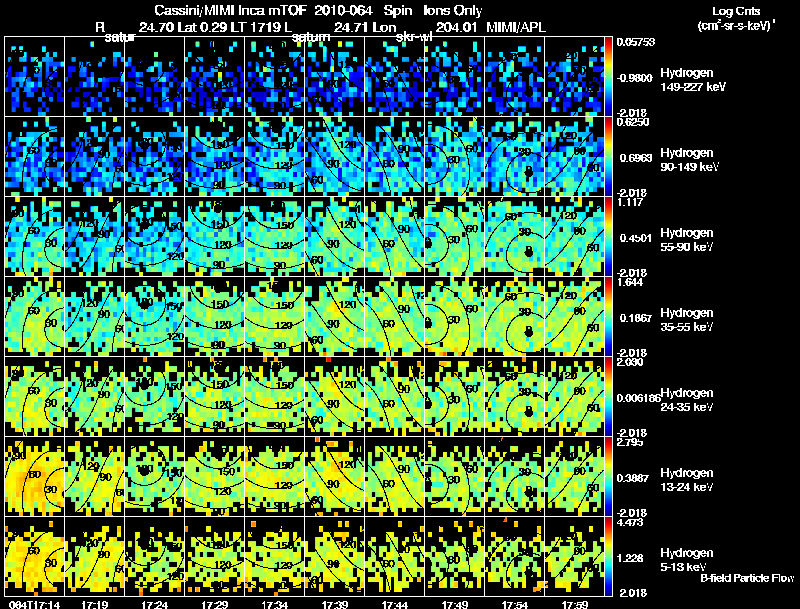Click the 'skr-wl' label above the panels

pyautogui.click(x=414, y=38)
